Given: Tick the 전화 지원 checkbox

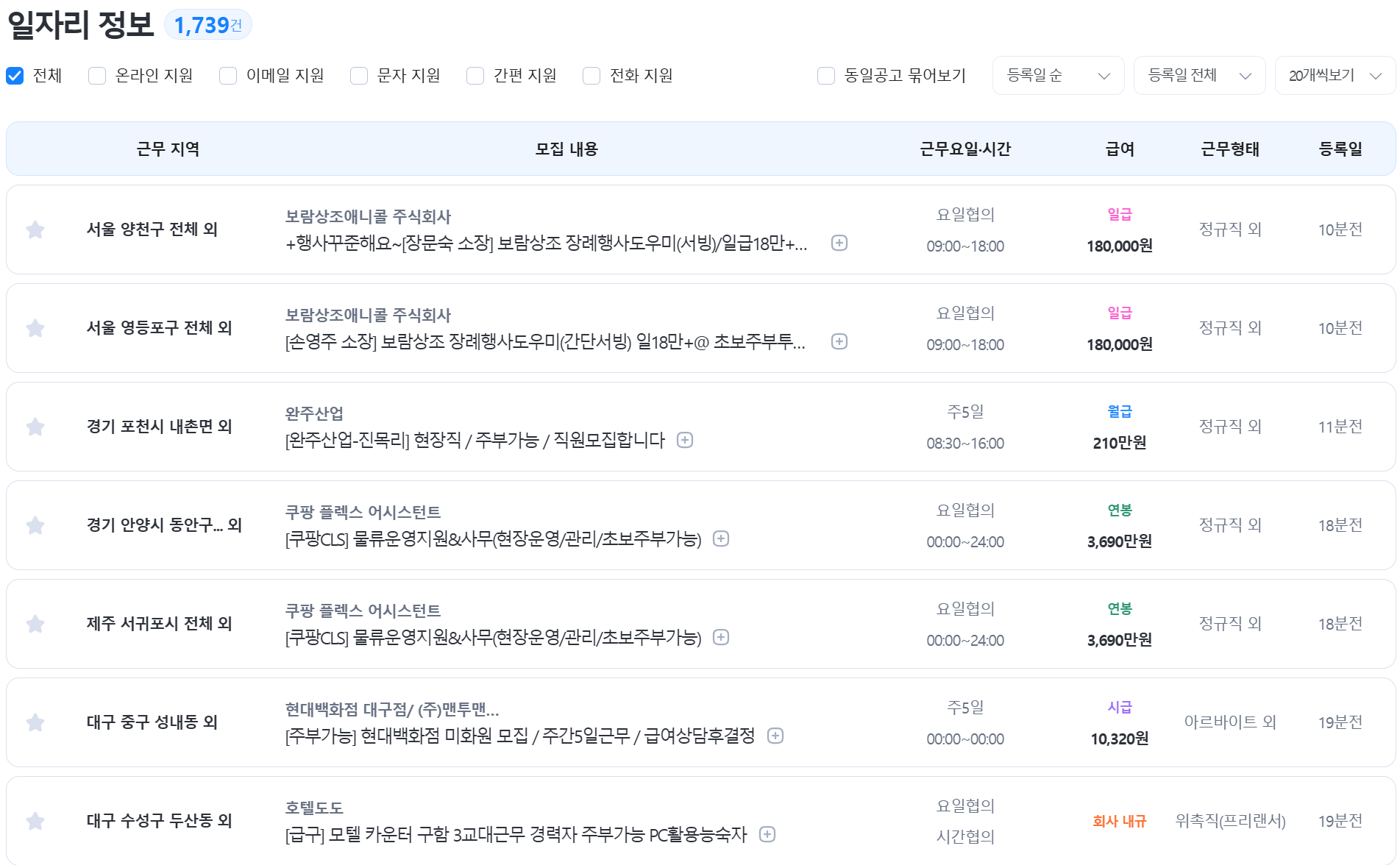Looking at the screenshot, I should tap(591, 76).
